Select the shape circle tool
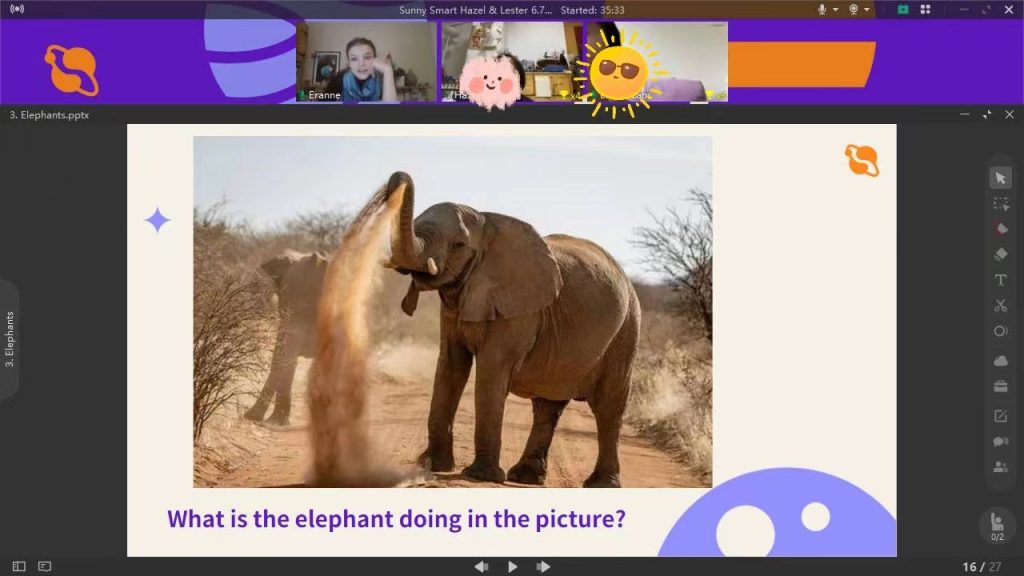Viewport: 1024px width, 576px height. [1000, 331]
